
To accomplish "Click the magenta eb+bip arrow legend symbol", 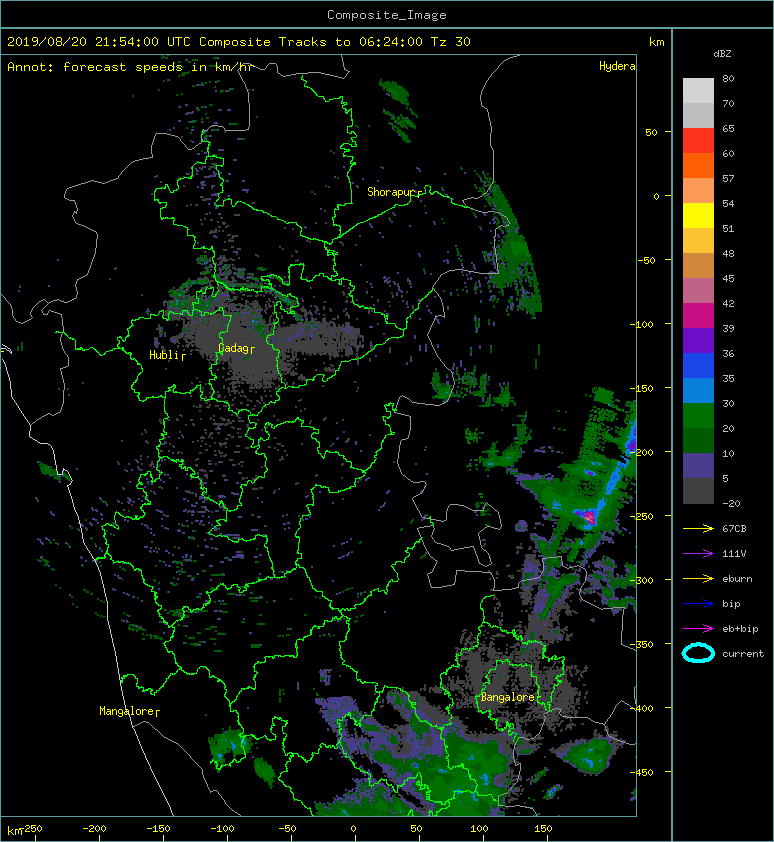I will (698, 628).
